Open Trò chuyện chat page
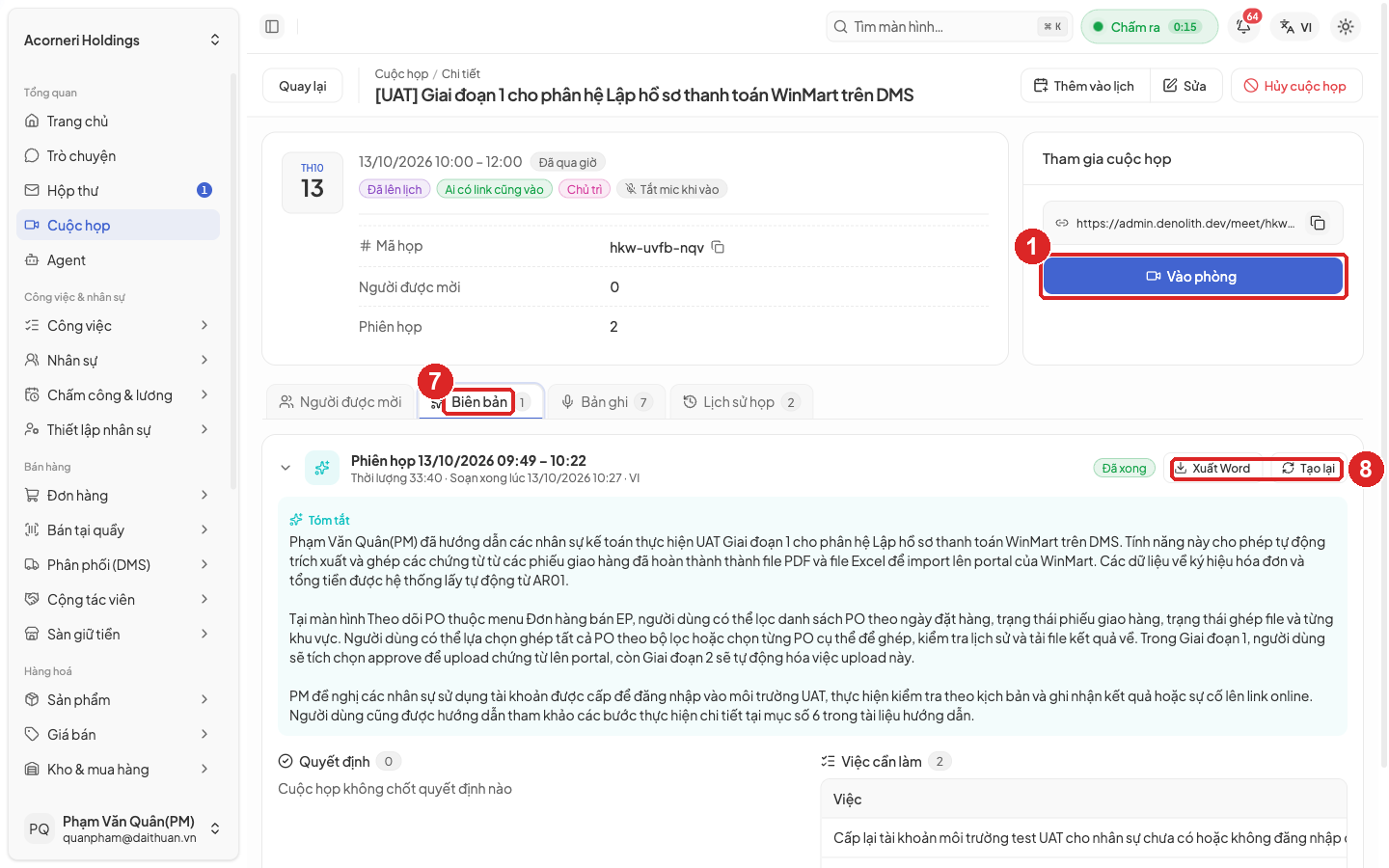Viewport: 1389px width, 868px height. pyautogui.click(x=119, y=156)
